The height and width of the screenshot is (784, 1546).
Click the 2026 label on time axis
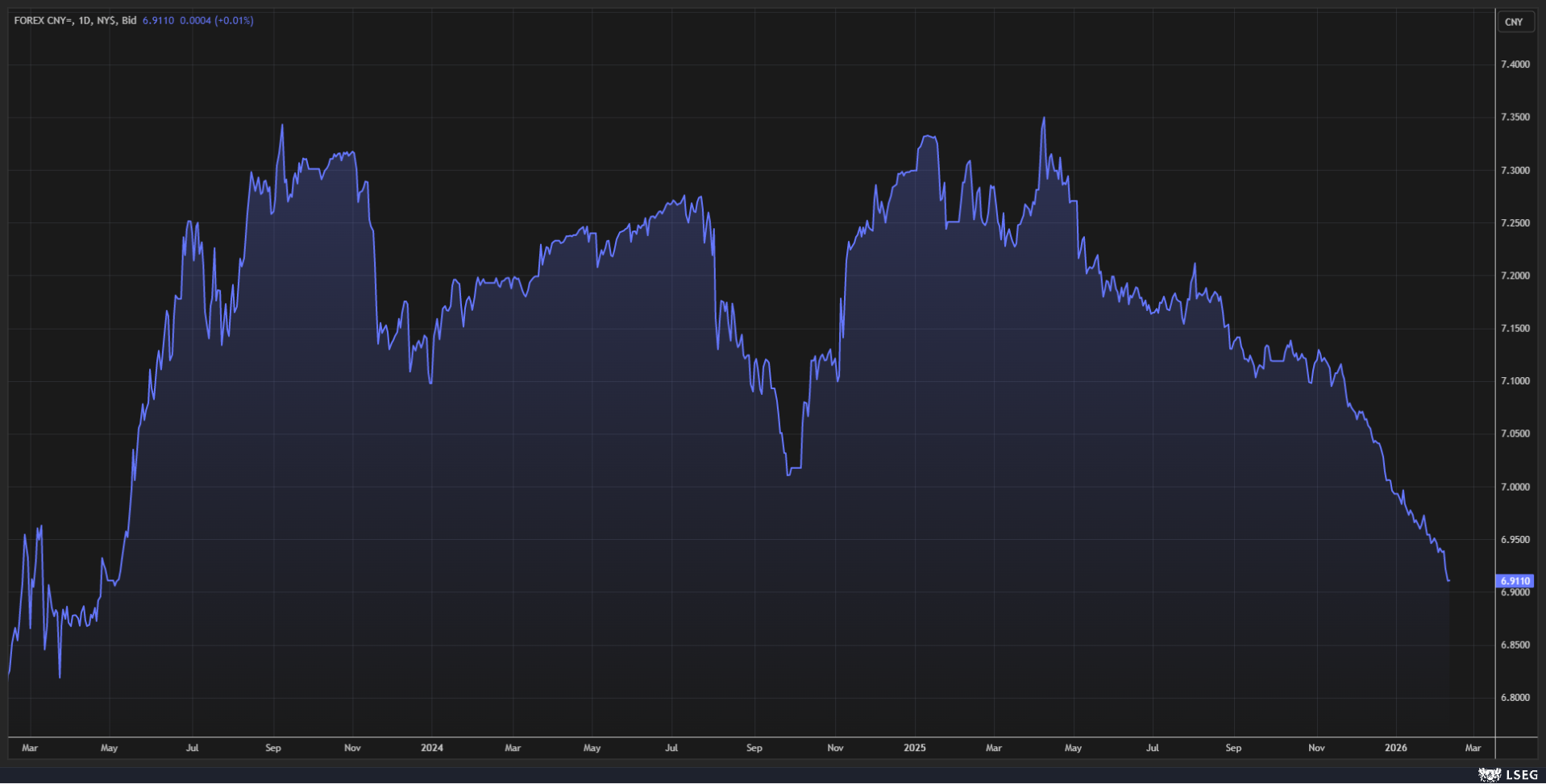coord(1396,748)
